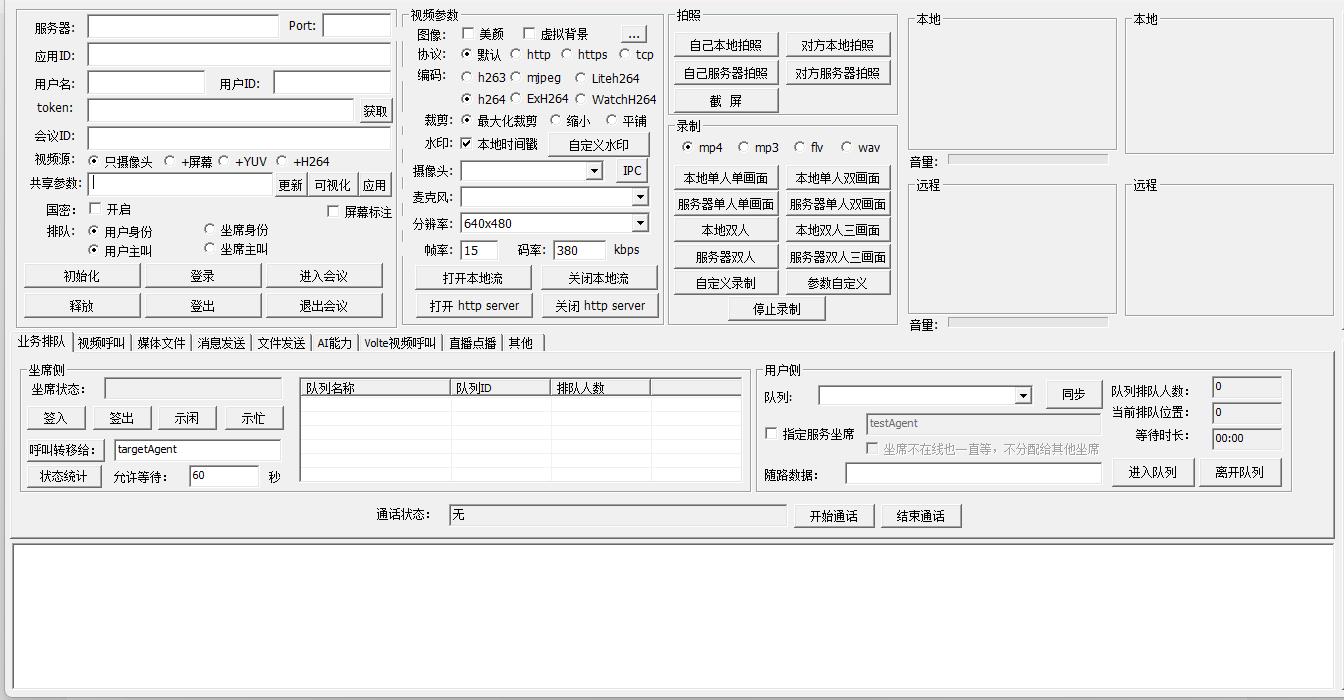This screenshot has width=1344, height=700.
Task: Enable the 虚拟背景 checkbox
Action: point(529,34)
